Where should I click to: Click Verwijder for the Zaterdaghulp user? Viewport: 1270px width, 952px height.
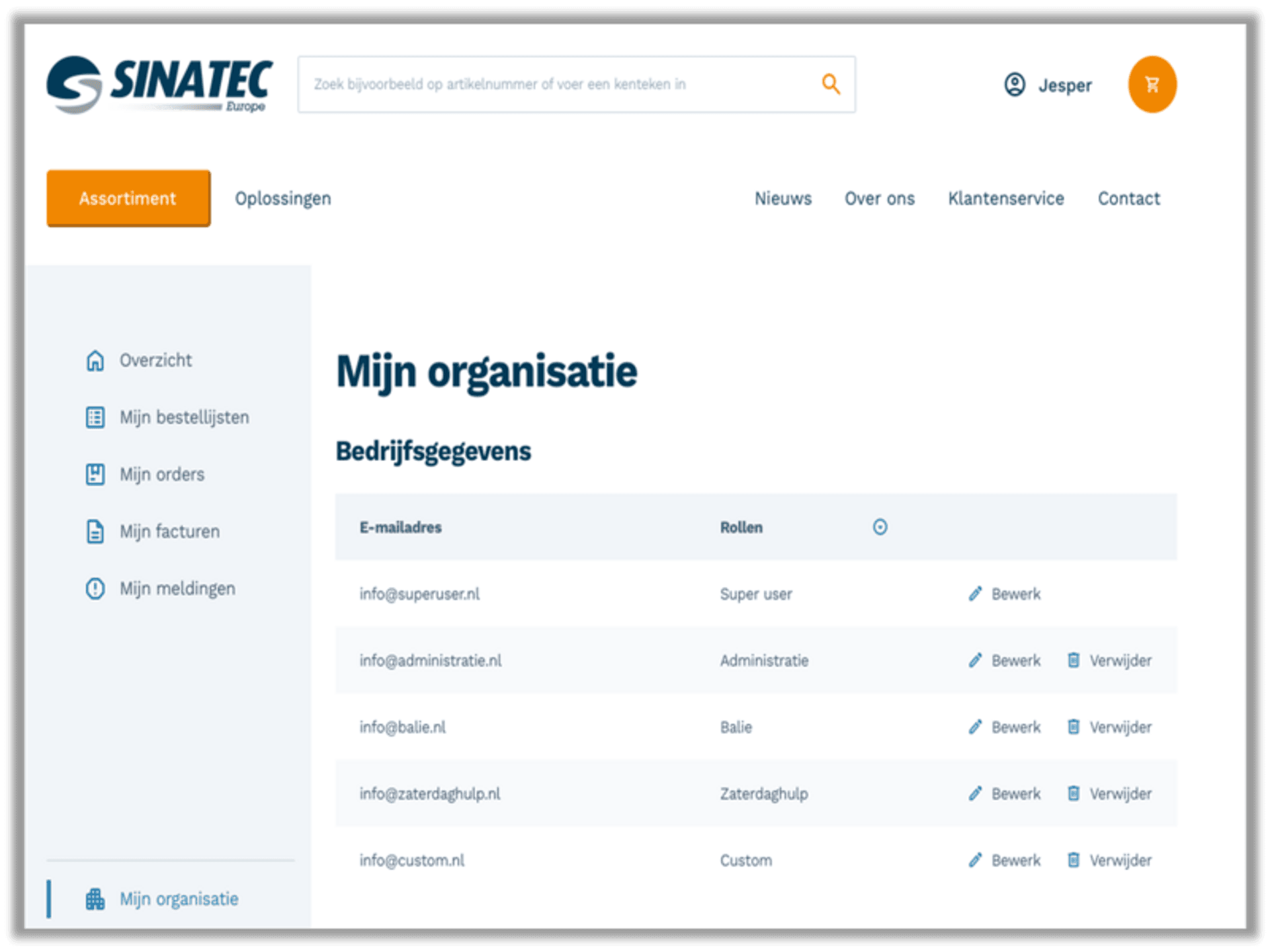[1121, 793]
